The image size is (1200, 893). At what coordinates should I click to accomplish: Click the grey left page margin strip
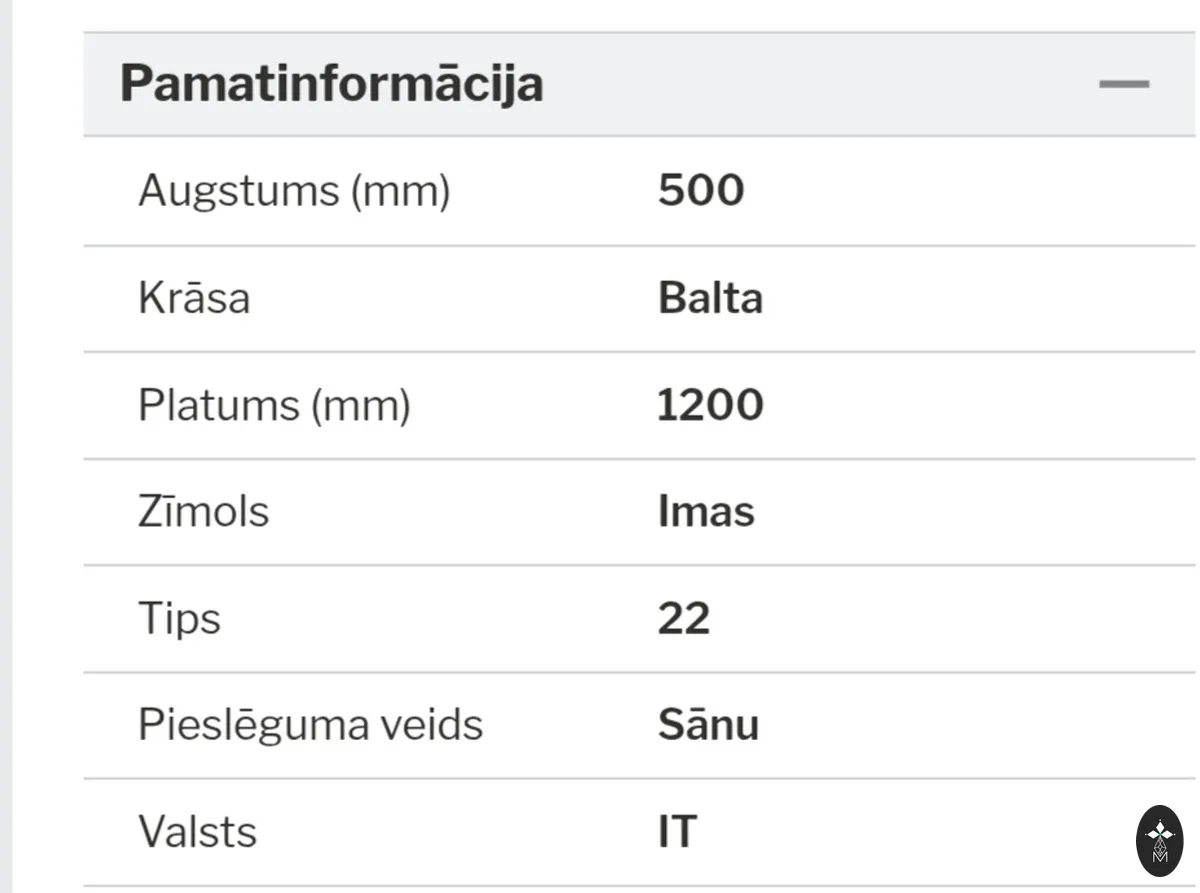pyautogui.click(x=7, y=446)
